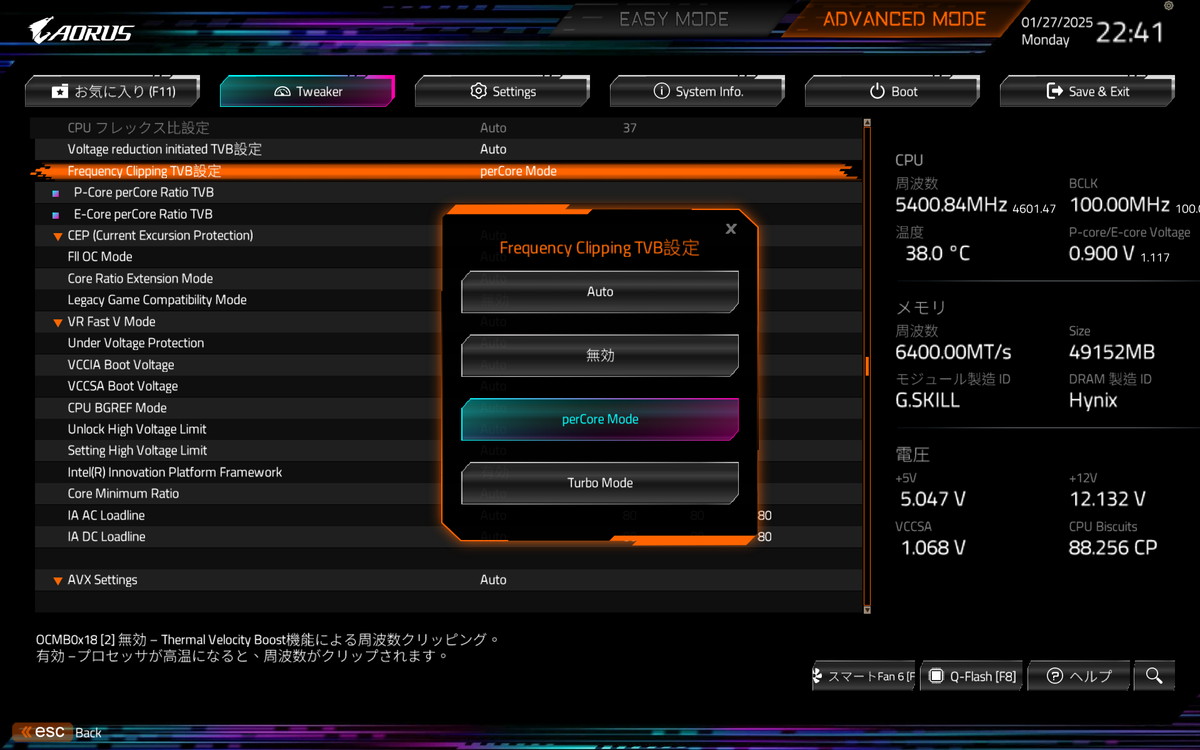Click the Q-Flash chip icon
This screenshot has height=750, width=1200.
[x=936, y=676]
